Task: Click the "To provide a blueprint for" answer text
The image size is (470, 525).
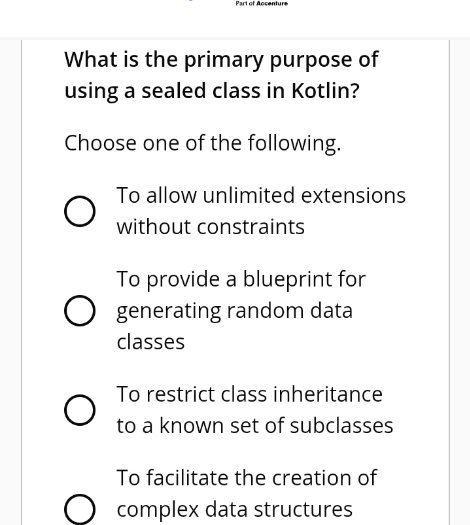Action: coord(241,280)
